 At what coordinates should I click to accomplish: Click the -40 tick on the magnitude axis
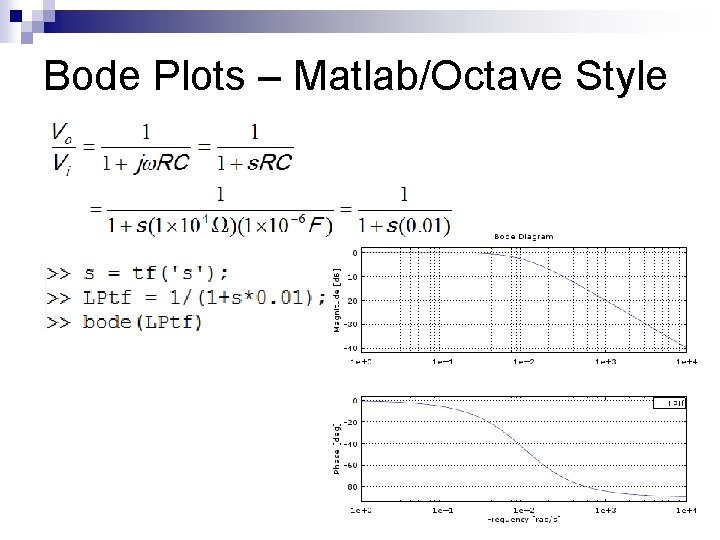click(350, 348)
